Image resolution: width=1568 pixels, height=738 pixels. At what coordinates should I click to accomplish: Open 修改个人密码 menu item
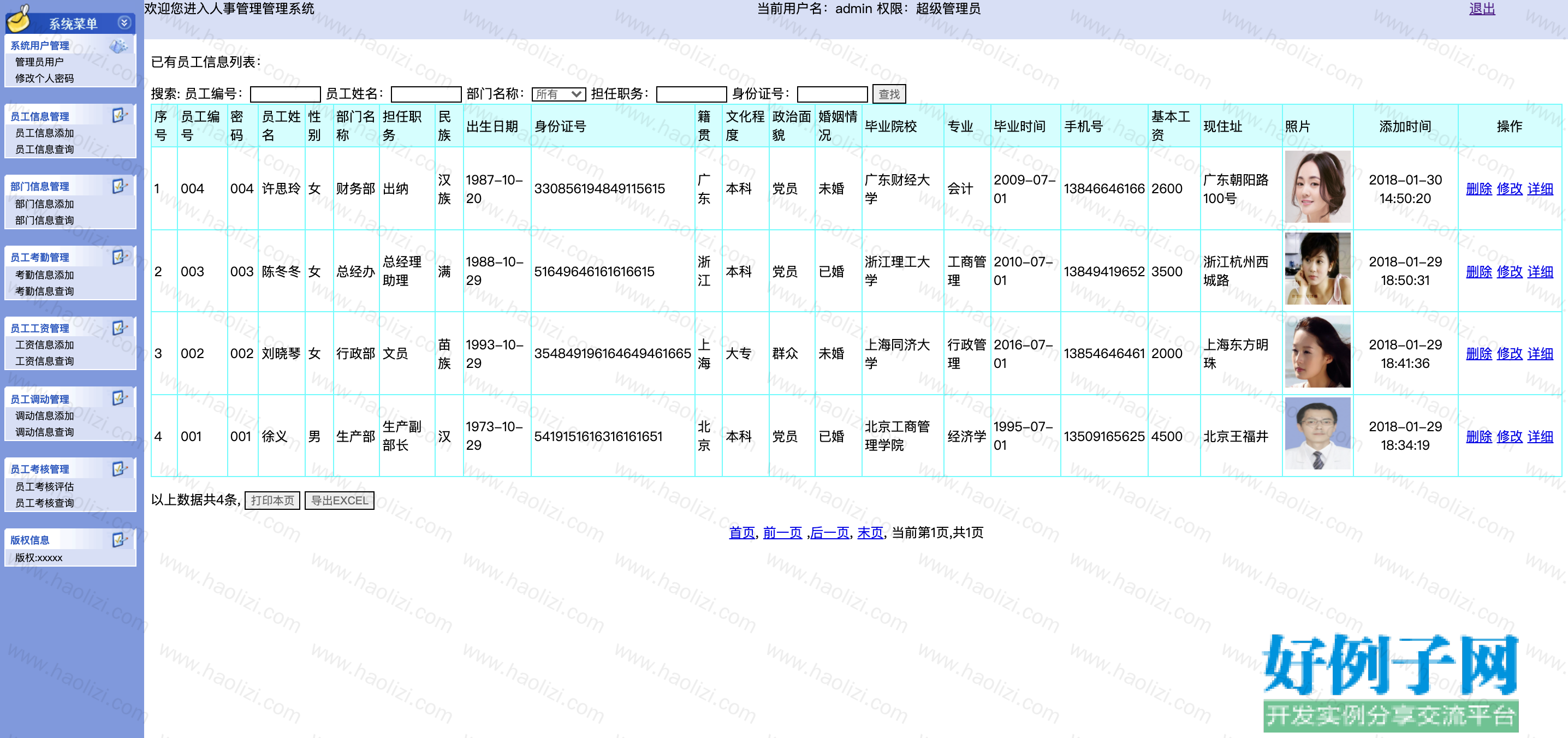tap(44, 79)
